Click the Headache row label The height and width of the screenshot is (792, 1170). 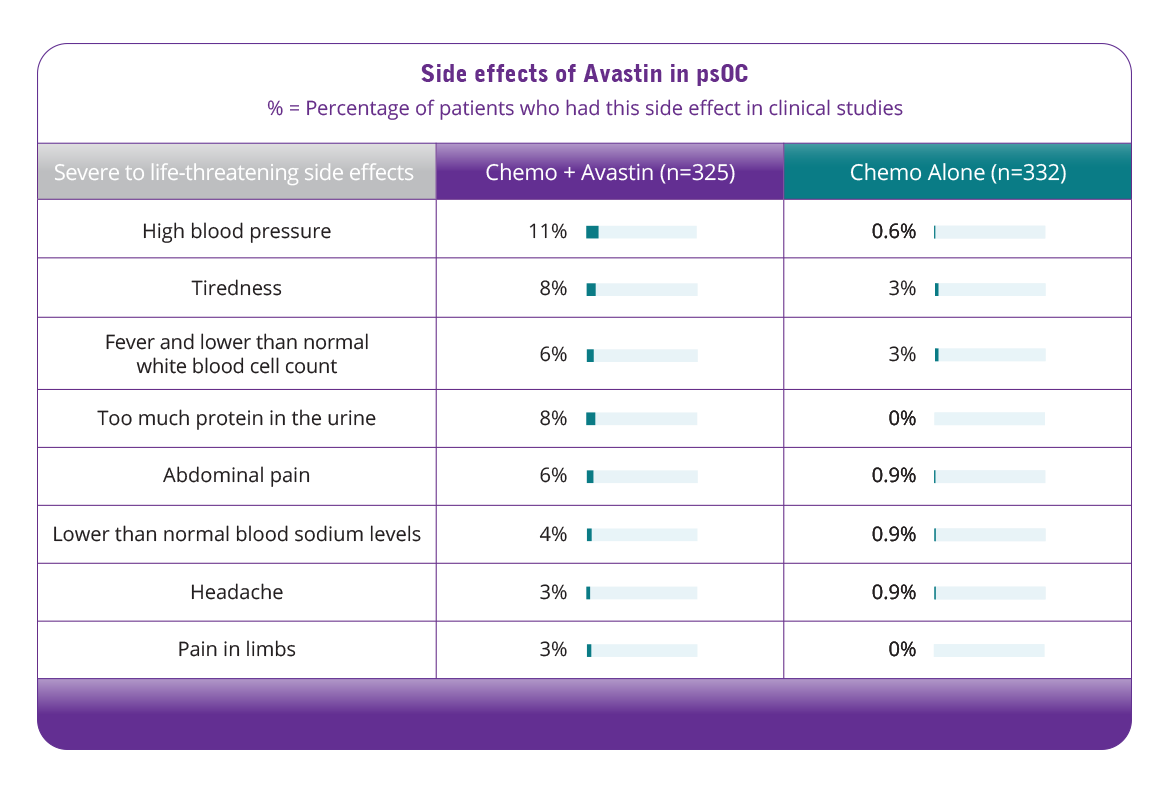click(x=237, y=592)
